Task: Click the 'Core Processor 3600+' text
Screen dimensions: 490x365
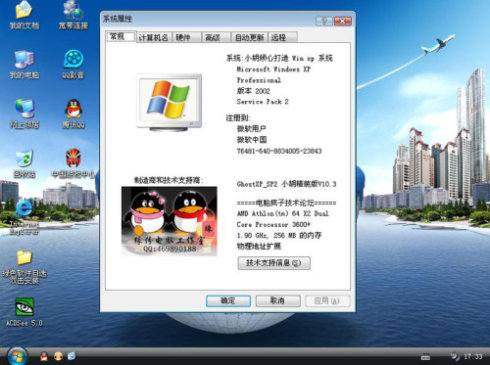Action: coord(273,224)
